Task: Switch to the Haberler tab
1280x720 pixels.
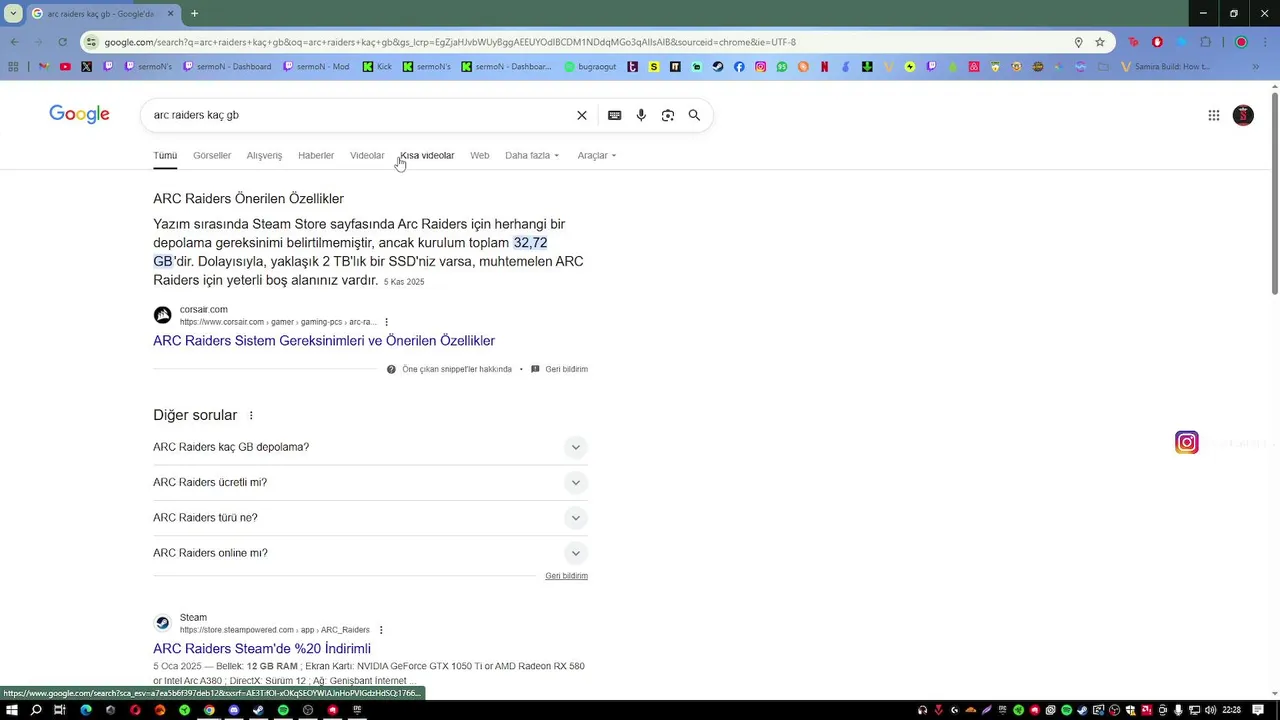Action: pos(316,155)
